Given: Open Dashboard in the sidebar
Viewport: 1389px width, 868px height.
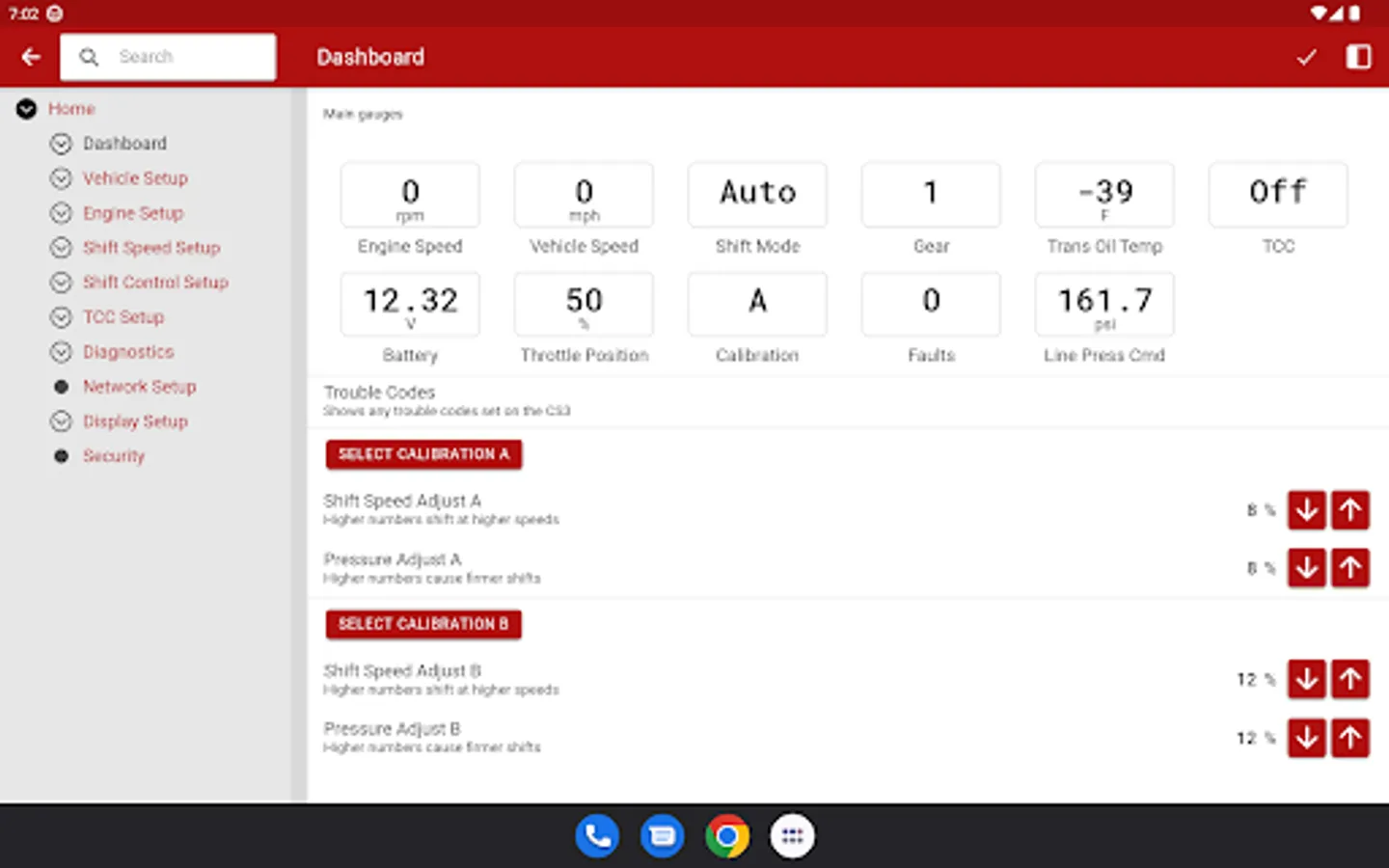Looking at the screenshot, I should click(x=124, y=144).
